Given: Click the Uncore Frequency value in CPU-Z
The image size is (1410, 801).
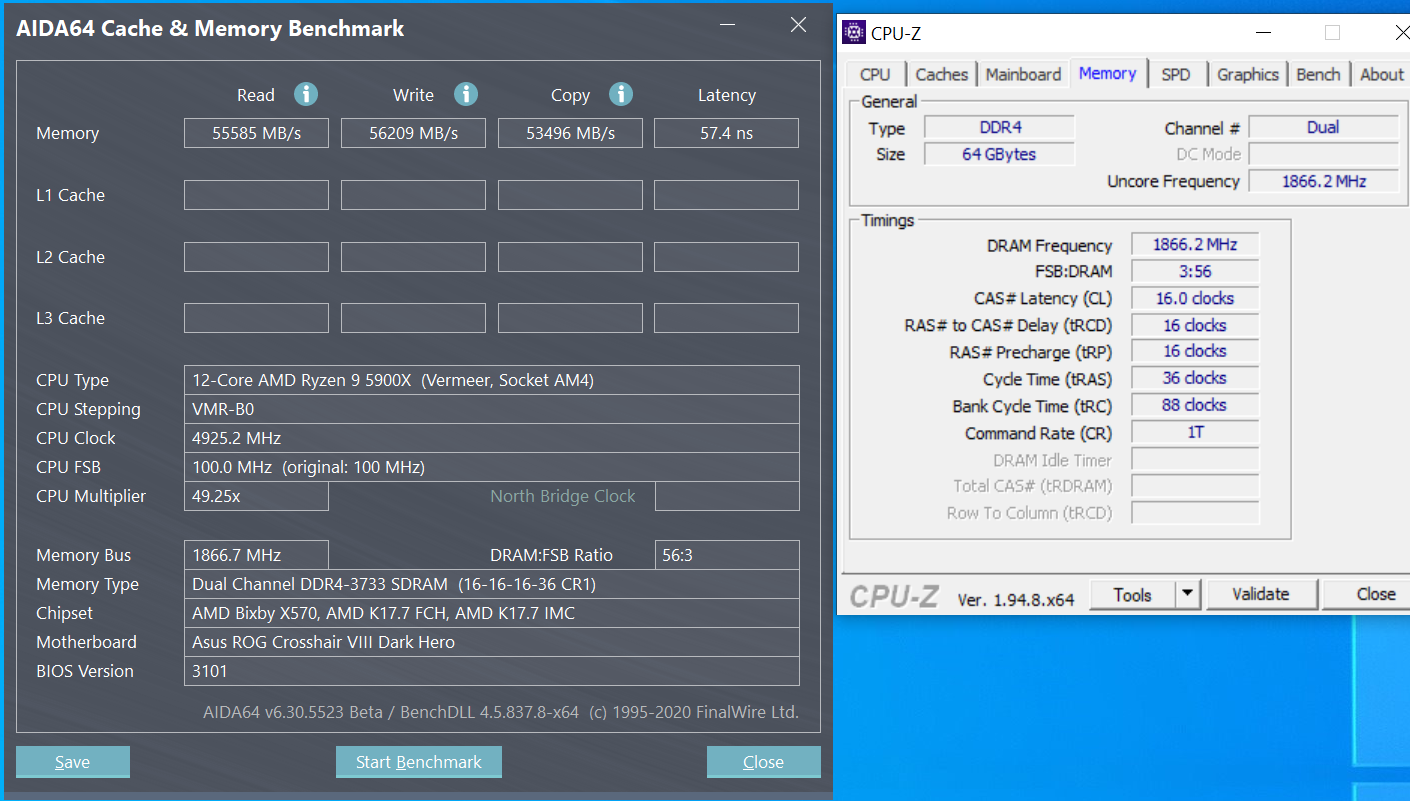Looking at the screenshot, I should 1323,181.
